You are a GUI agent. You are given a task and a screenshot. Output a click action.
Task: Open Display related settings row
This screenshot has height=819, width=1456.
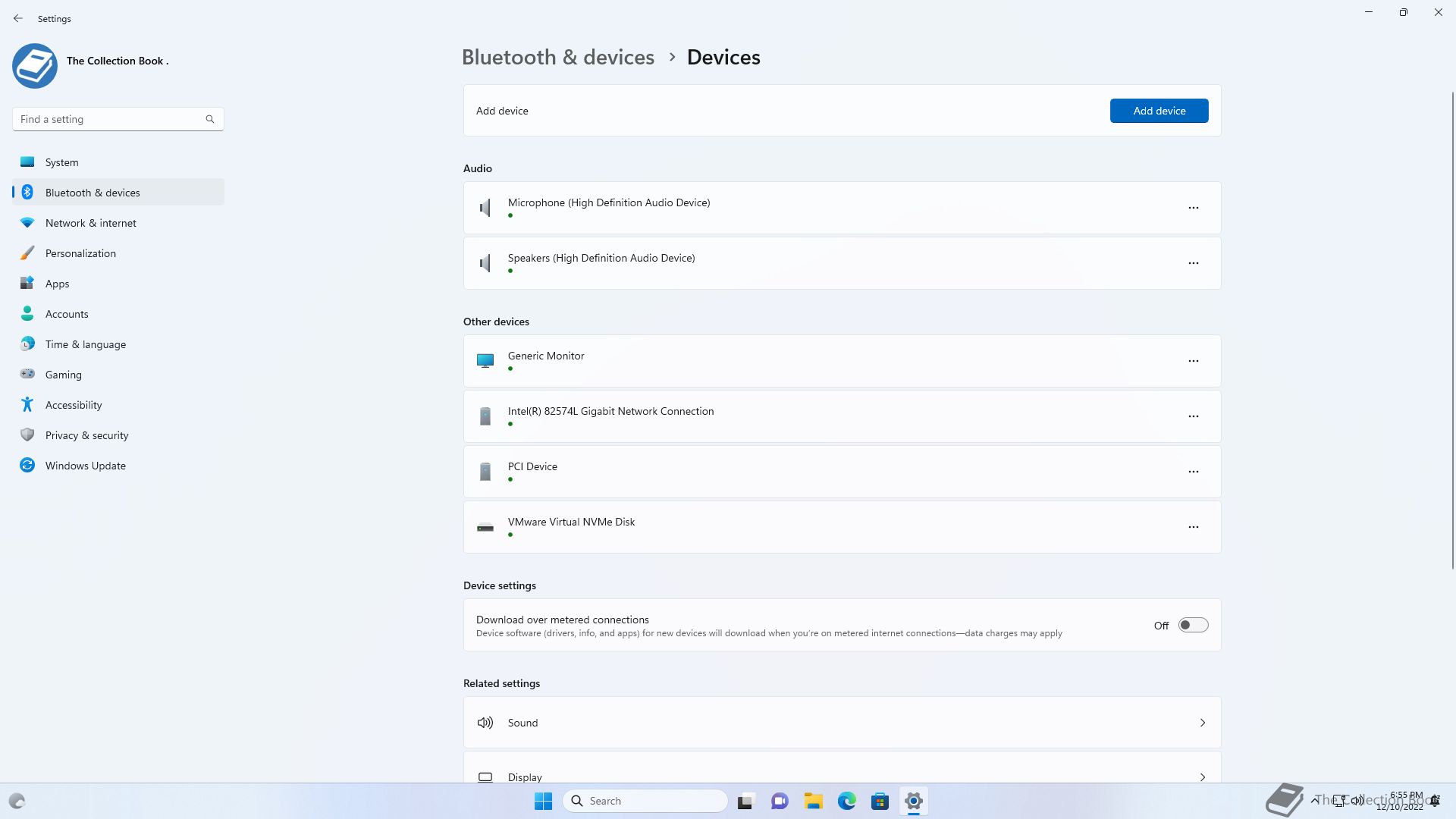point(842,767)
